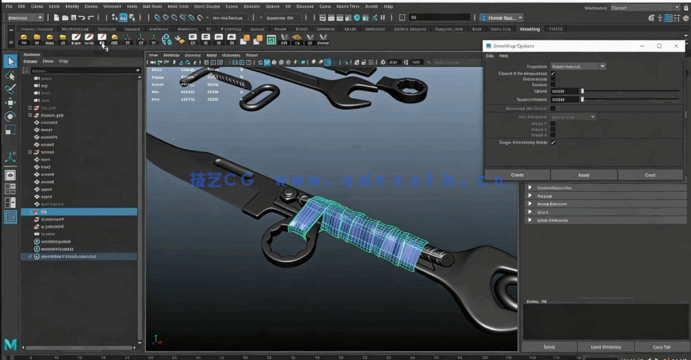Click the pause viewport icon in status line
The image size is (691, 360).
(383, 18)
